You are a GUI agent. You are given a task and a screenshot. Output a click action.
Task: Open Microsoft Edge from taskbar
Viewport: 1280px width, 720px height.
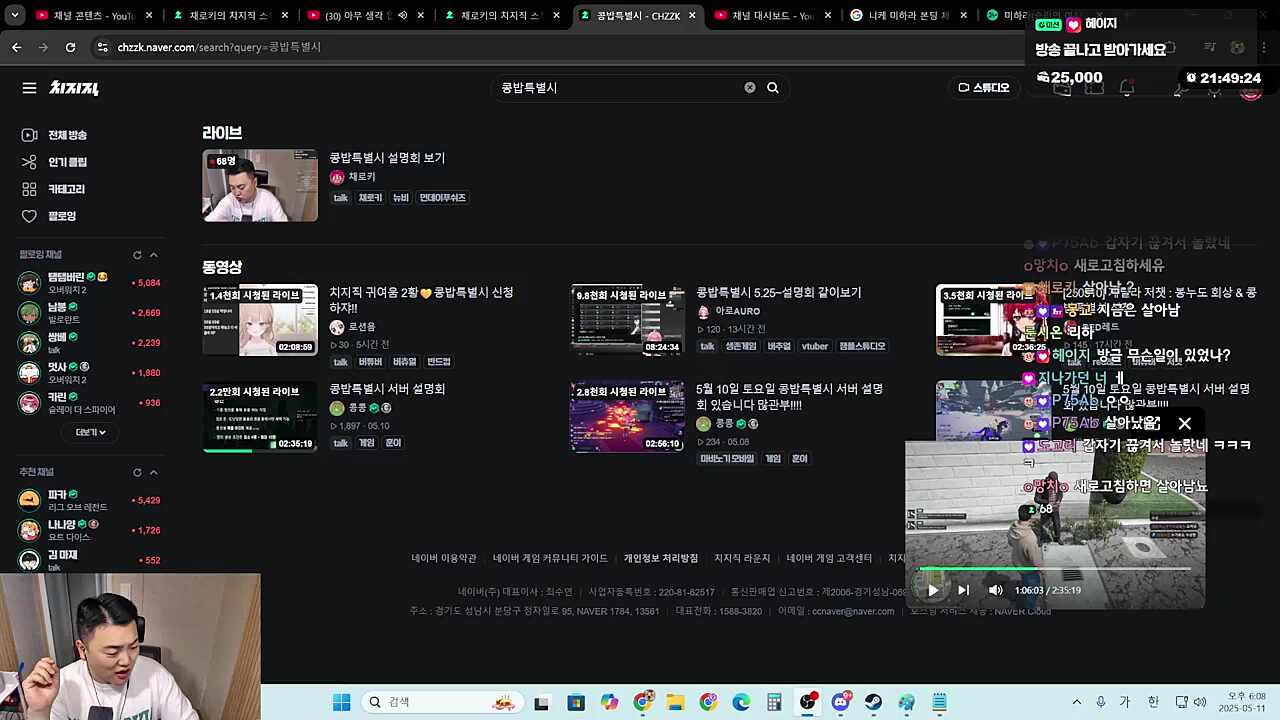click(741, 703)
